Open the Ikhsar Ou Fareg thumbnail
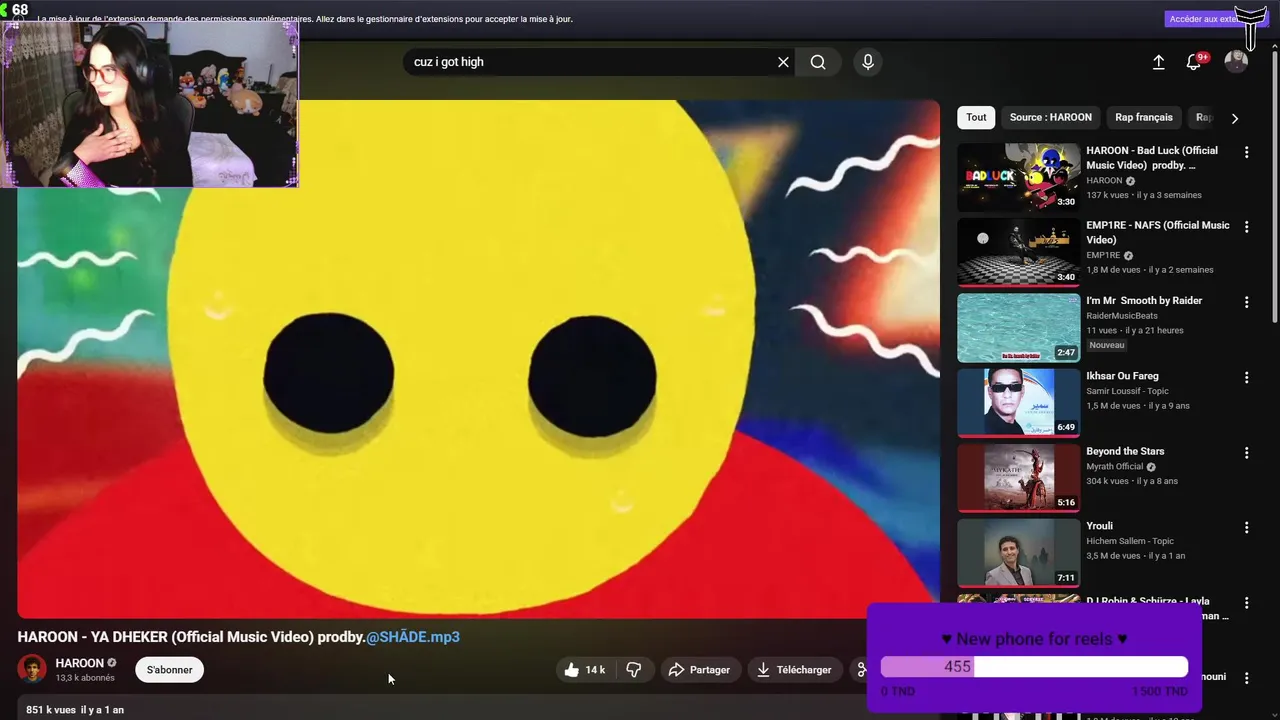Viewport: 1280px width, 720px height. (1018, 402)
